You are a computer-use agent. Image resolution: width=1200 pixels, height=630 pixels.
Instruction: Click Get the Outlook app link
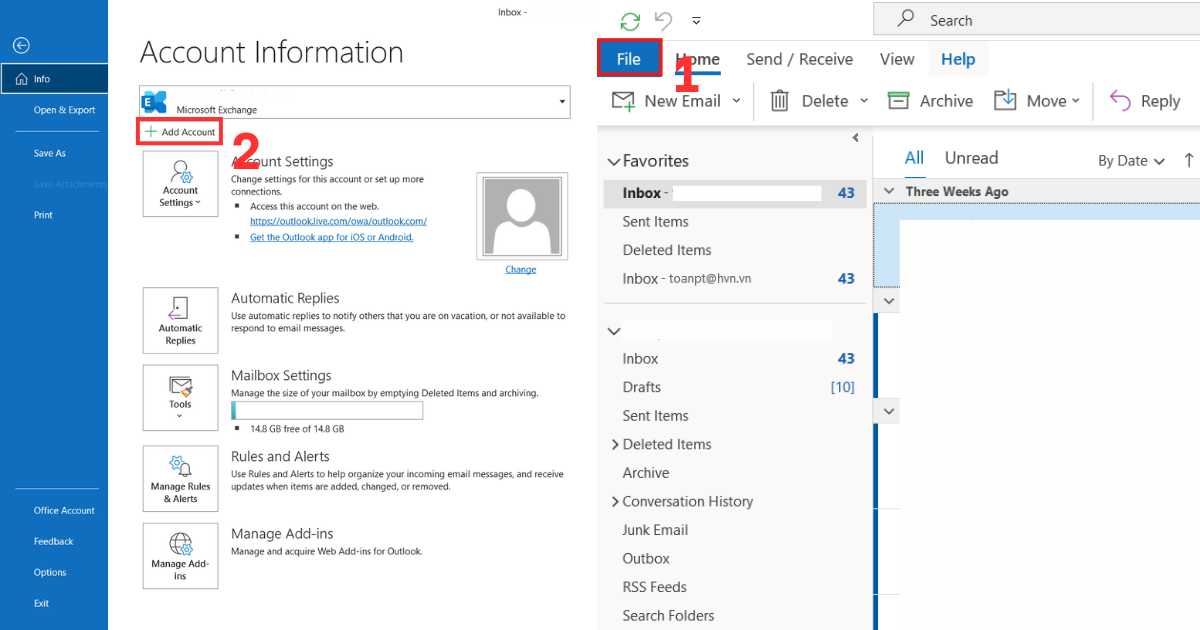(x=331, y=237)
